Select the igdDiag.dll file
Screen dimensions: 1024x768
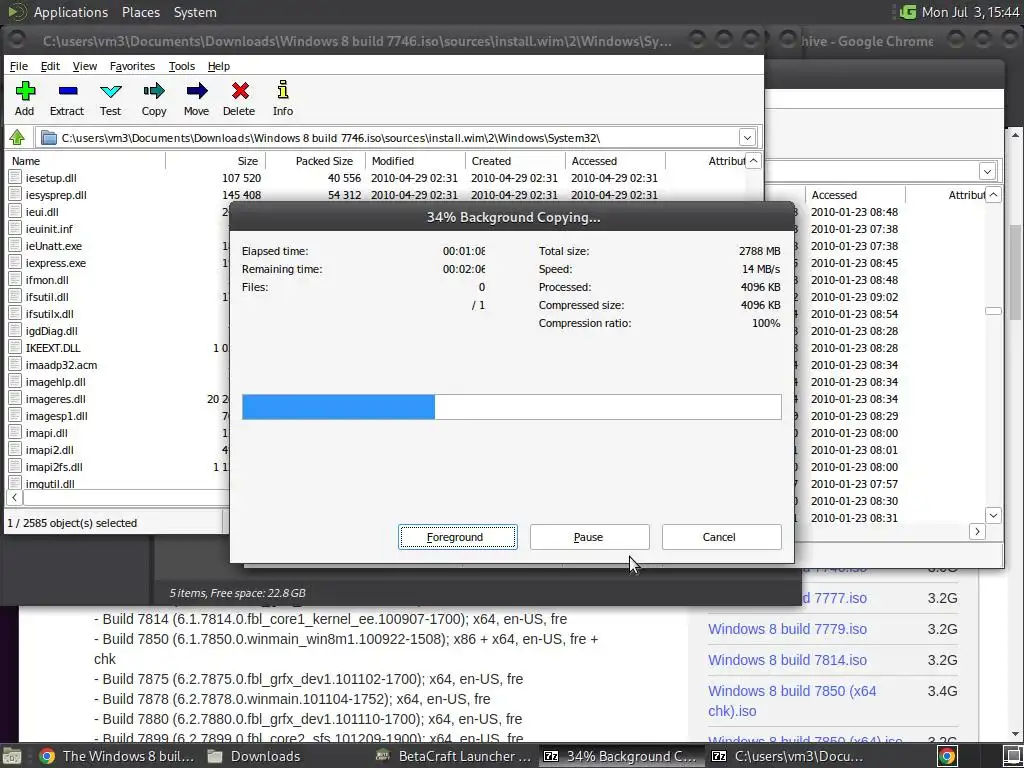[52, 330]
